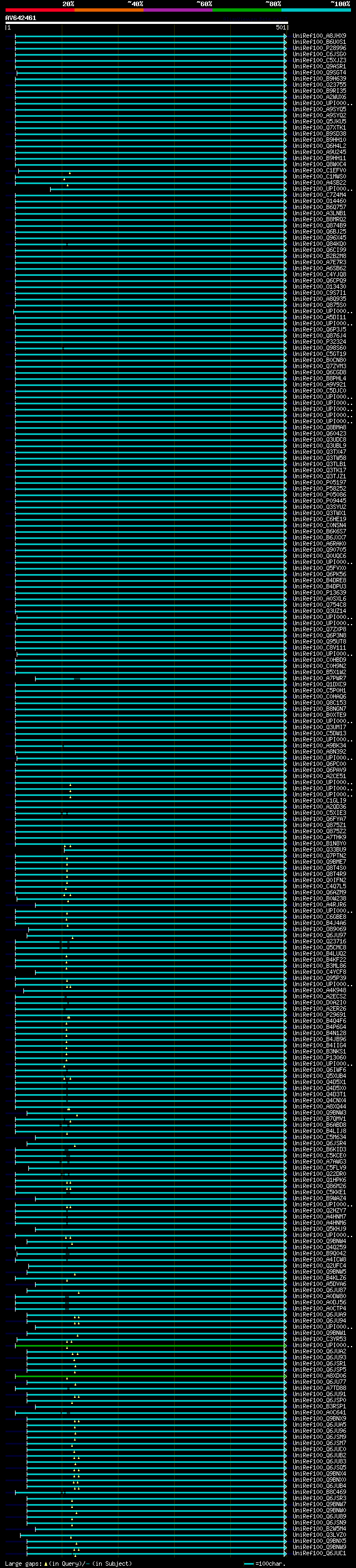Select hit label UniRef100_Q22DR0
The image size is (356, 1568).
tap(319, 1174)
